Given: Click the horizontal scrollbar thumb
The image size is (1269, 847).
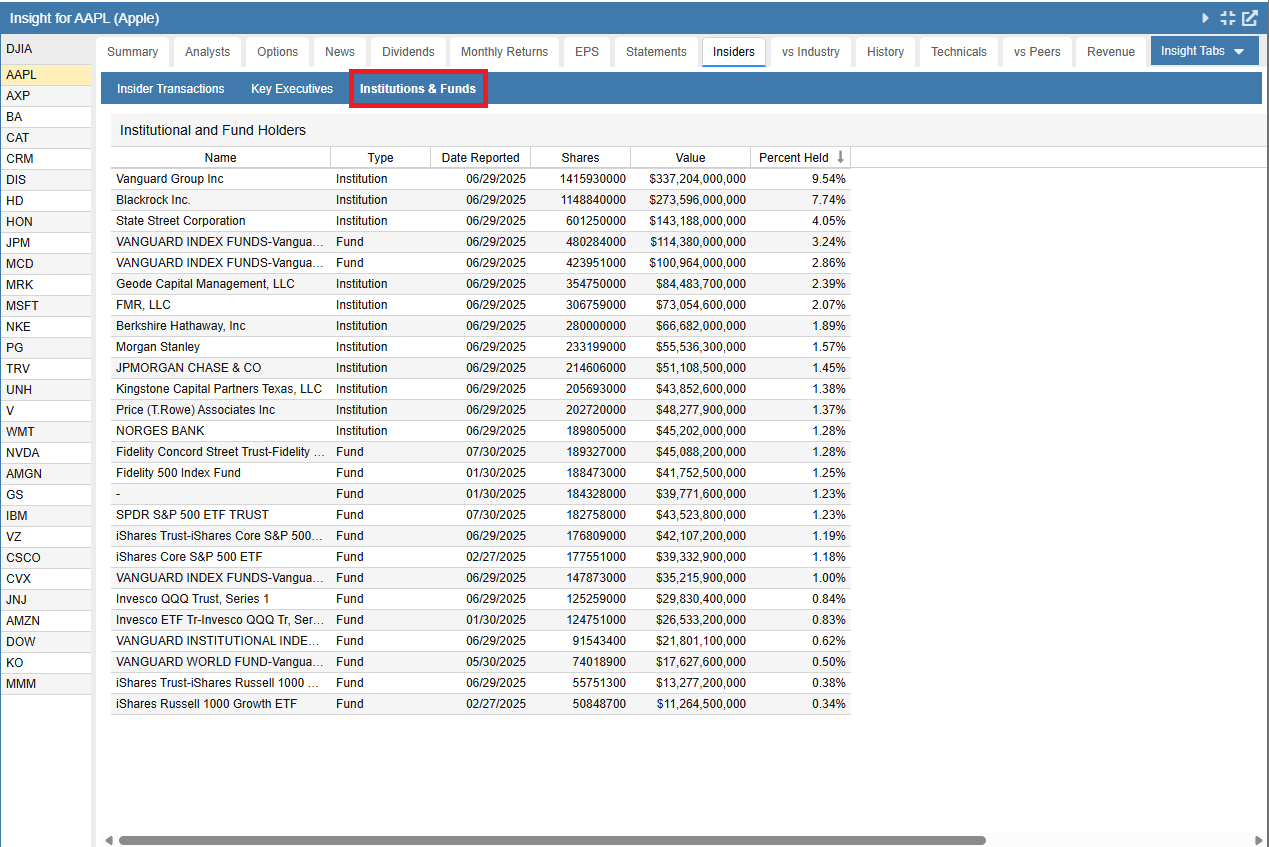Looking at the screenshot, I should pyautogui.click(x=552, y=840).
